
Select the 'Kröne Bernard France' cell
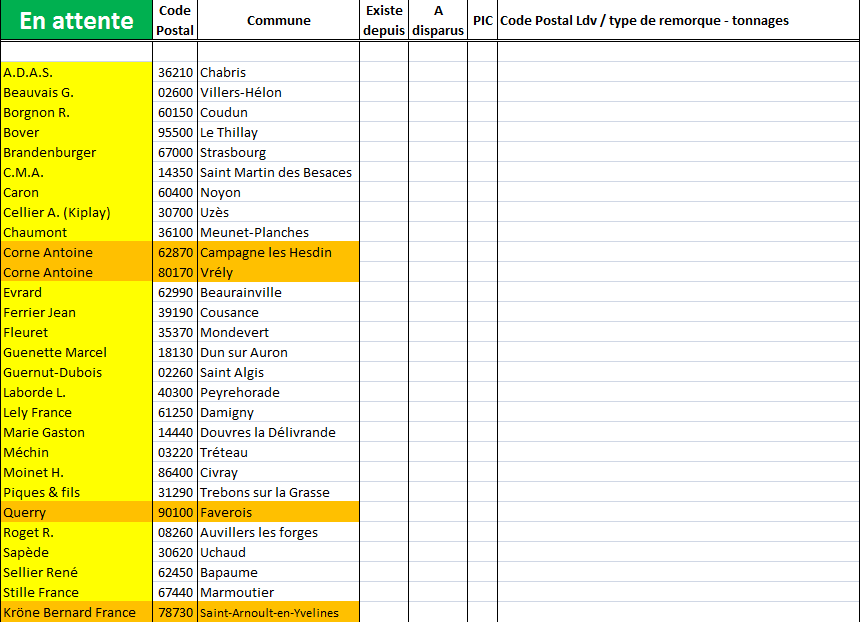pyautogui.click(x=76, y=613)
